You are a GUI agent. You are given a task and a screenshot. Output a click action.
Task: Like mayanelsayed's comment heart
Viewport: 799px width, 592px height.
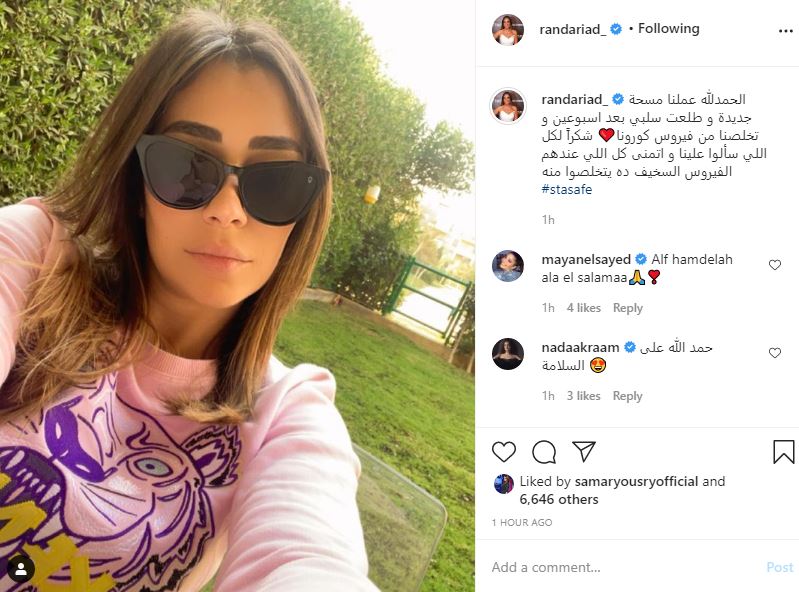775,264
